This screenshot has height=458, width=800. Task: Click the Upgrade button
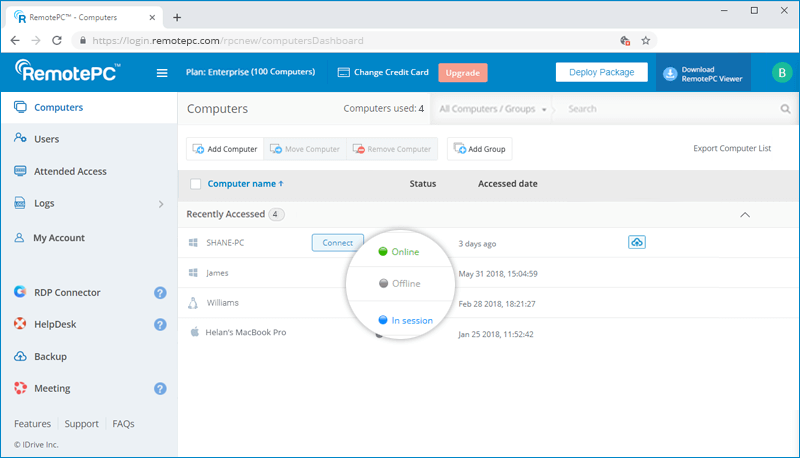pyautogui.click(x=463, y=73)
